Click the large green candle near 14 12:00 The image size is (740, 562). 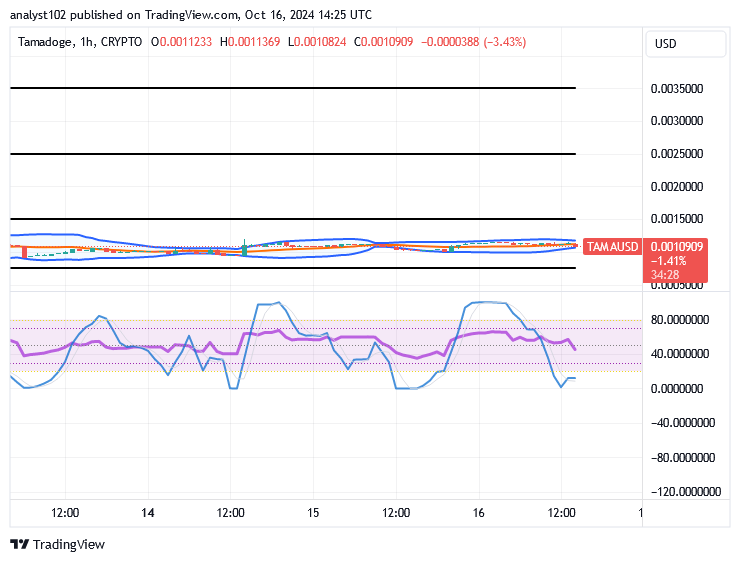(244, 250)
